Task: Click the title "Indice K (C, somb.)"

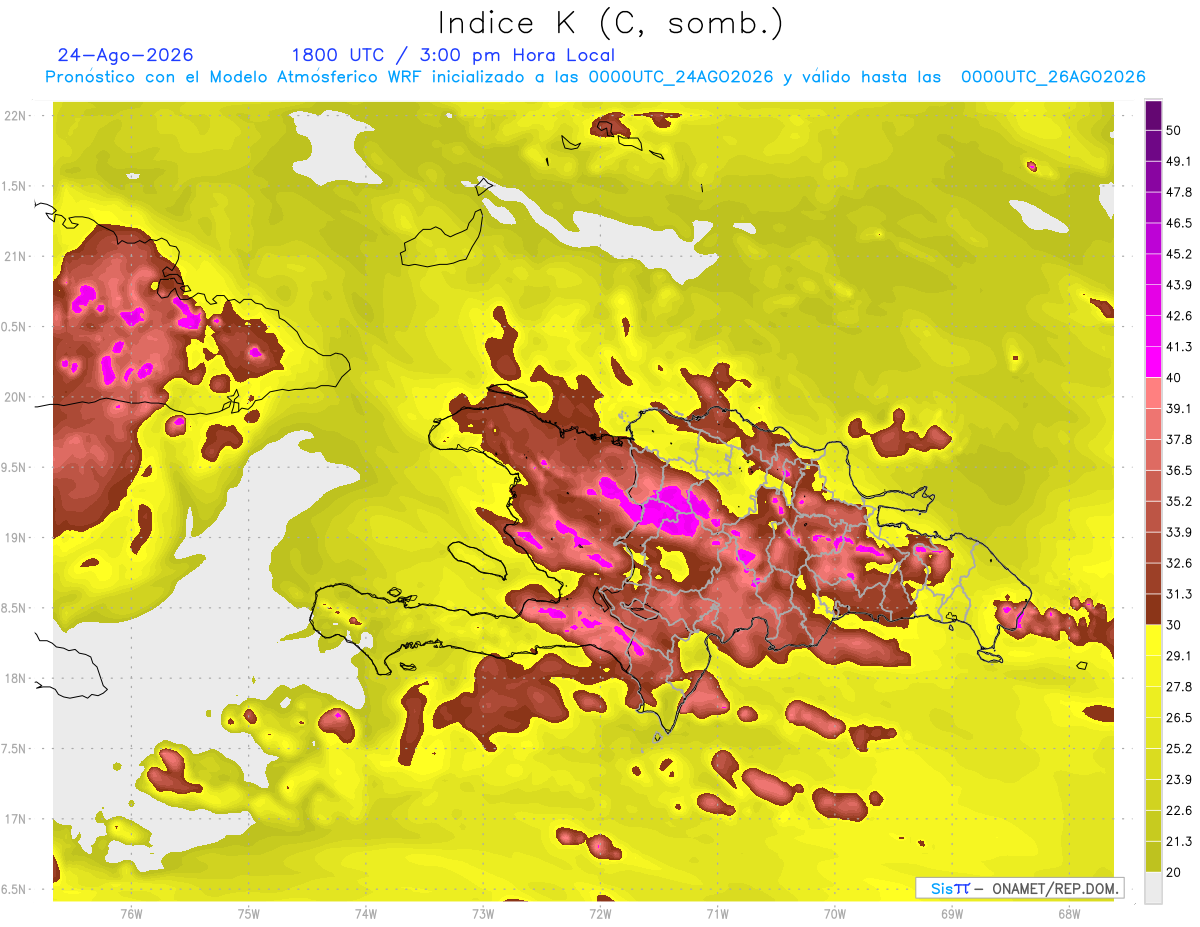Action: 610,23
